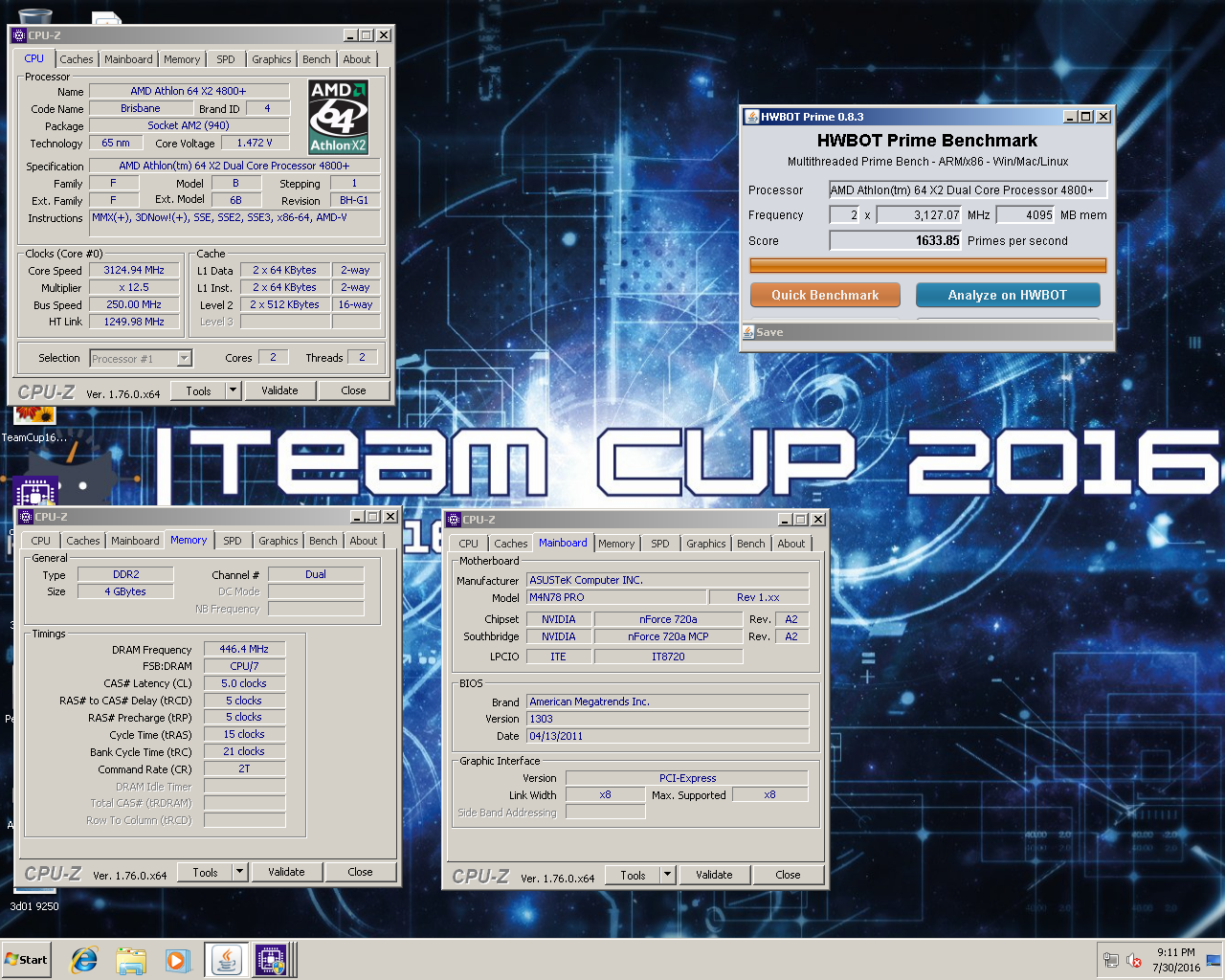Click the Show desktop icon in tray
Screen dimensions: 1225x980
click(1214, 960)
